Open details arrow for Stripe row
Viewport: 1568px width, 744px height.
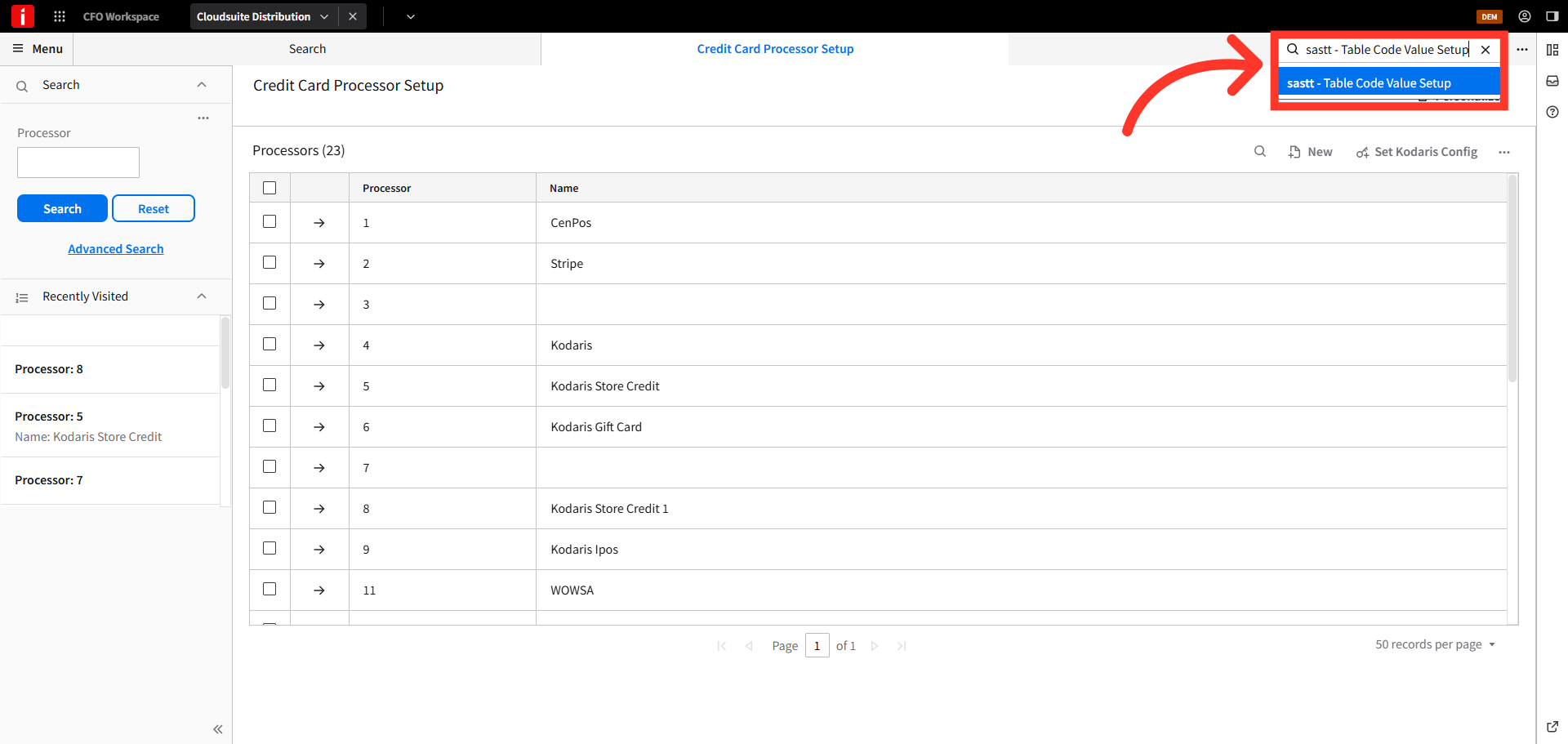[x=319, y=264]
